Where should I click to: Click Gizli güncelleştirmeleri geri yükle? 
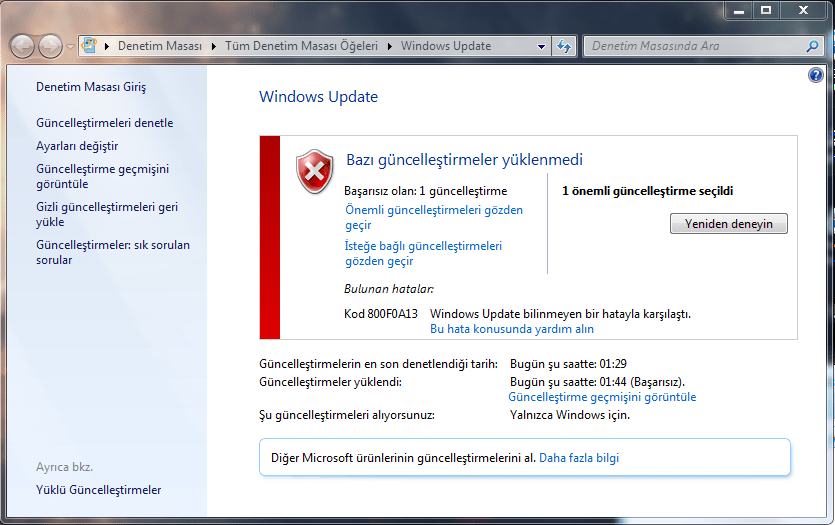[x=107, y=214]
